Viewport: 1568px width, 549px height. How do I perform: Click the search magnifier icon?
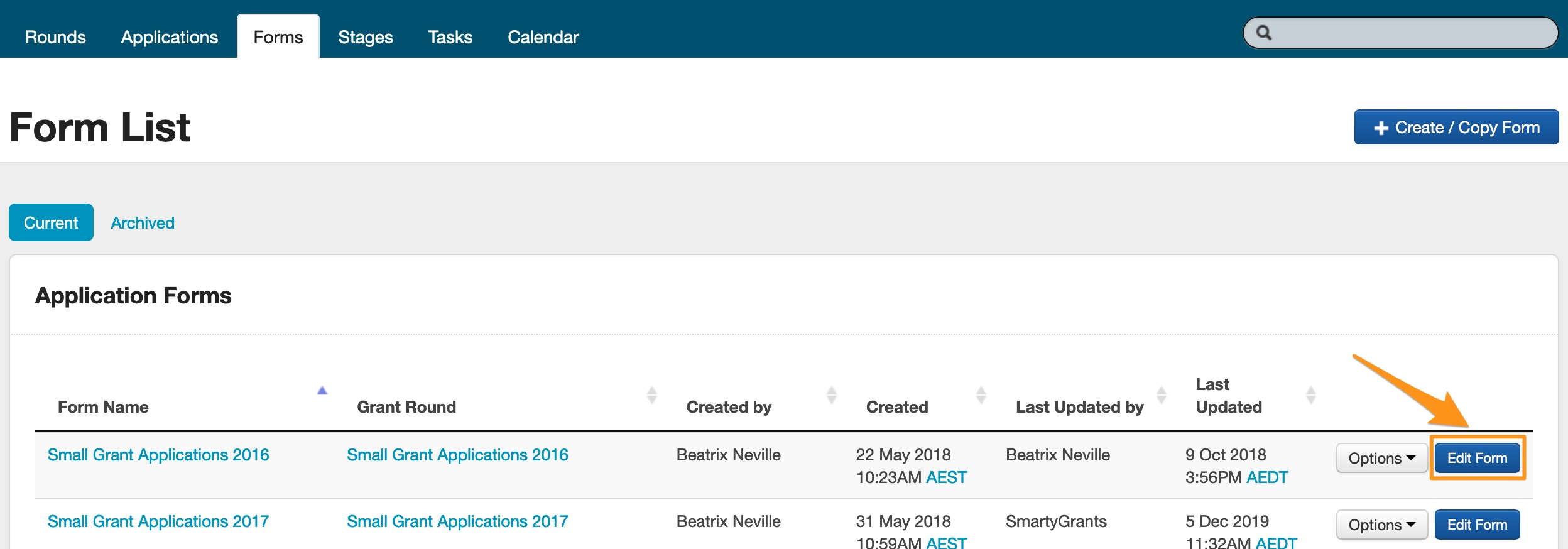click(1264, 33)
